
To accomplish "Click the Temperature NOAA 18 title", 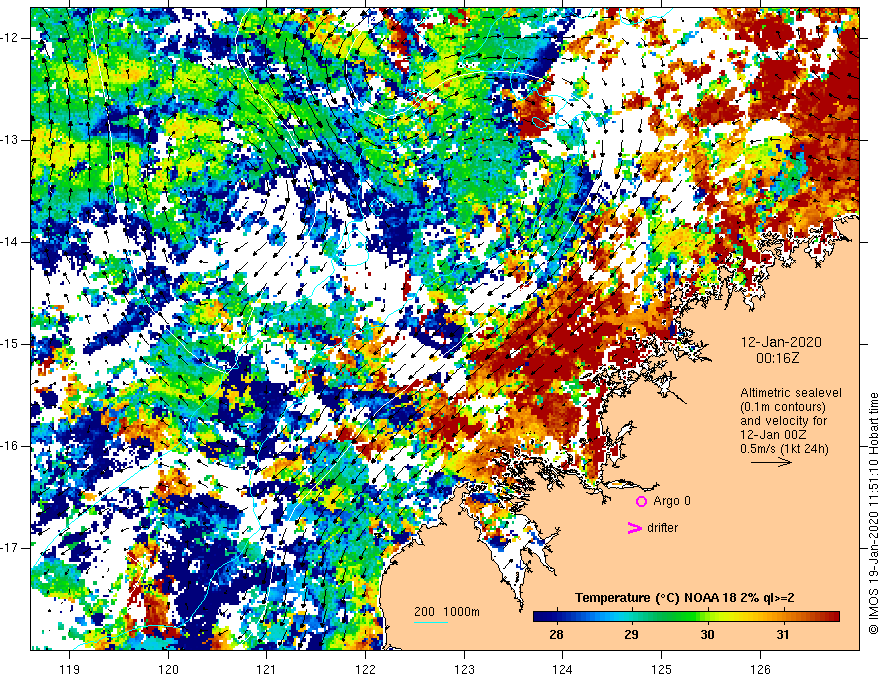I will coord(684,598).
